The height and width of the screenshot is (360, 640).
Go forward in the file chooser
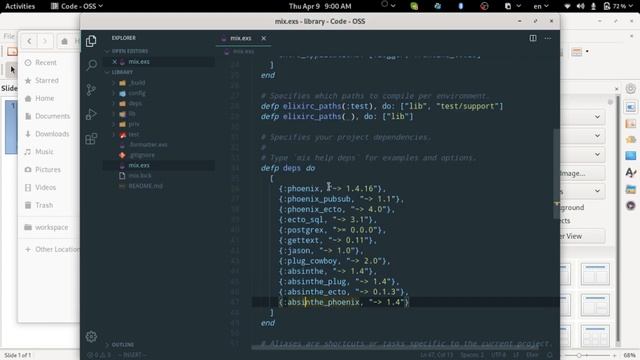coord(45,41)
